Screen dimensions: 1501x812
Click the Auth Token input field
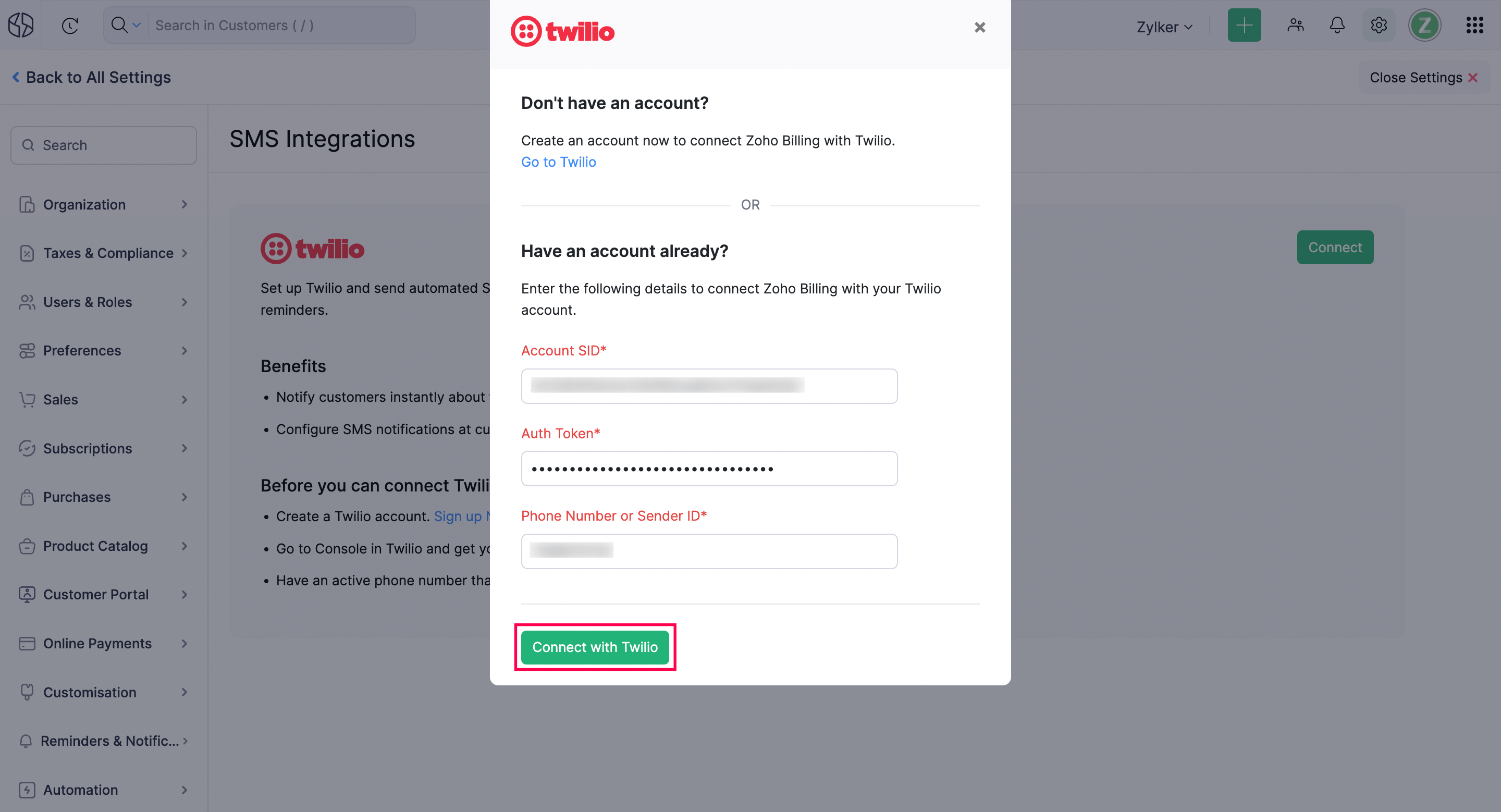709,467
